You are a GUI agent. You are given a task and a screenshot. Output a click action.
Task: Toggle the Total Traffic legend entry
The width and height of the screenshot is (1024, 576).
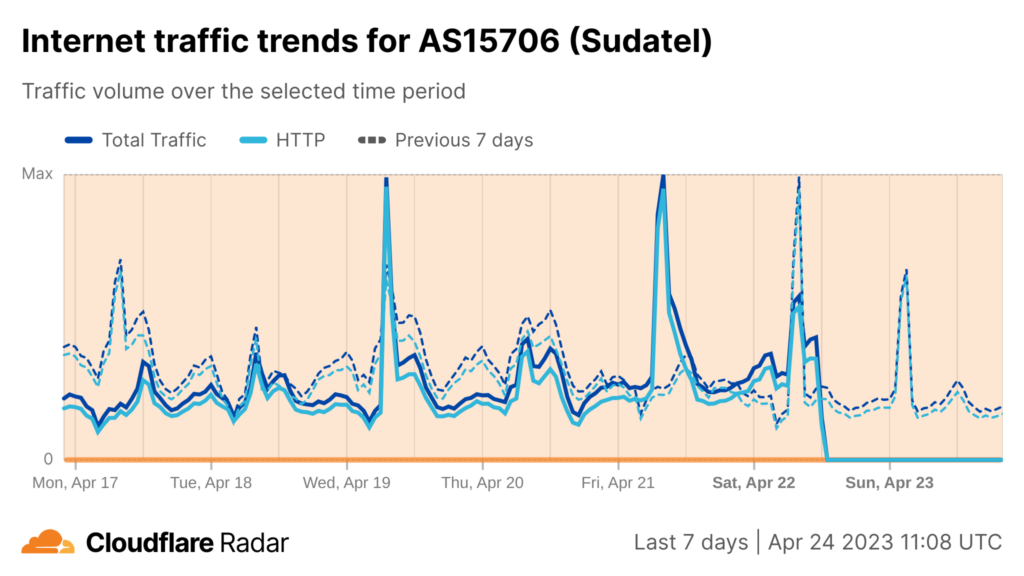pyautogui.click(x=153, y=140)
